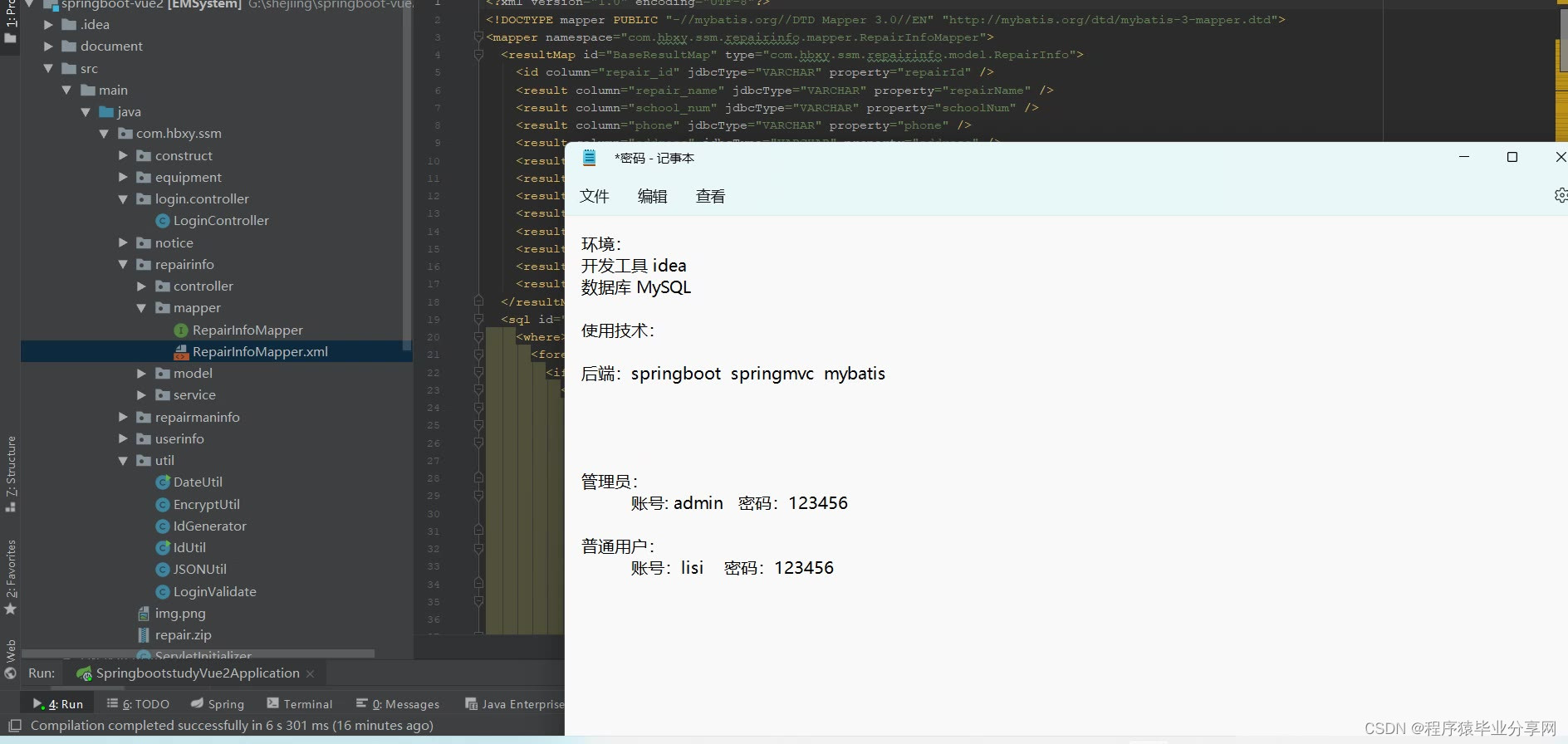Viewport: 1568px width, 744px height.
Task: Click the LoginController class icon
Action: click(163, 221)
